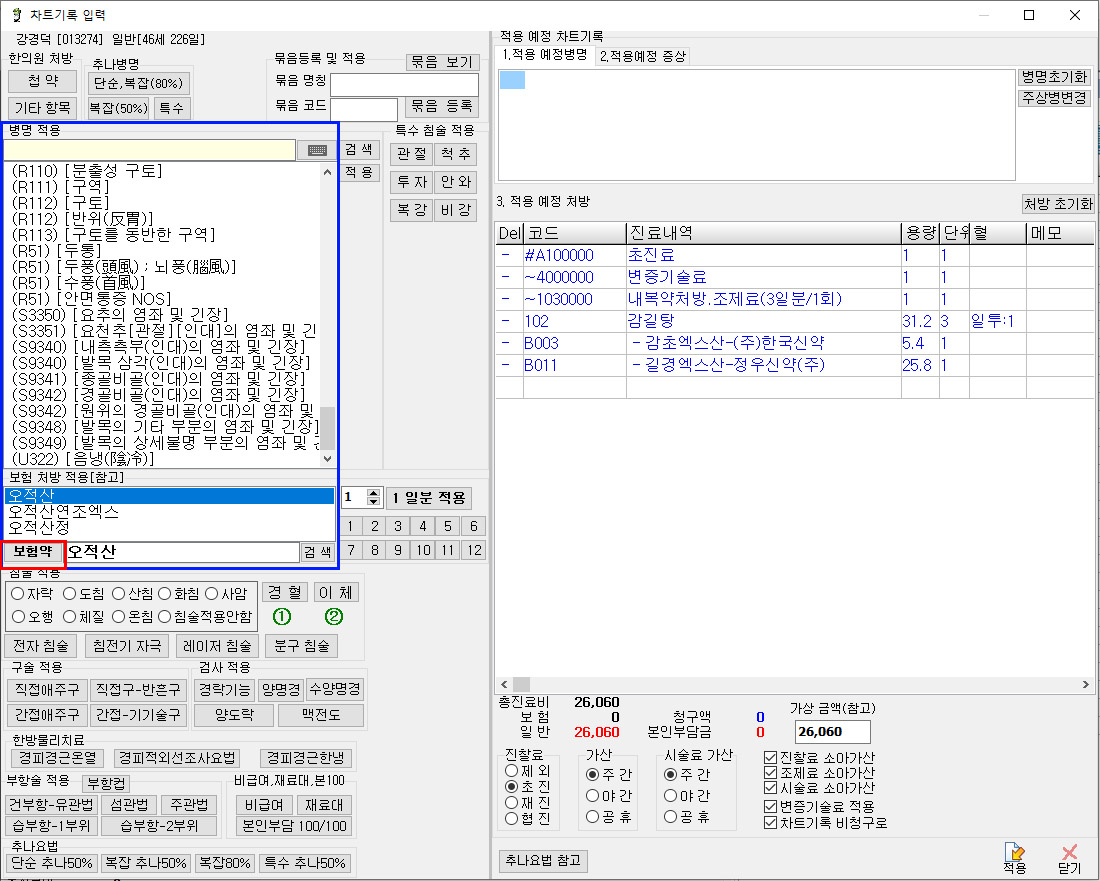Screen dimensions: 1100x881
Task: Select the green circled number 1 icon
Action: point(282,616)
